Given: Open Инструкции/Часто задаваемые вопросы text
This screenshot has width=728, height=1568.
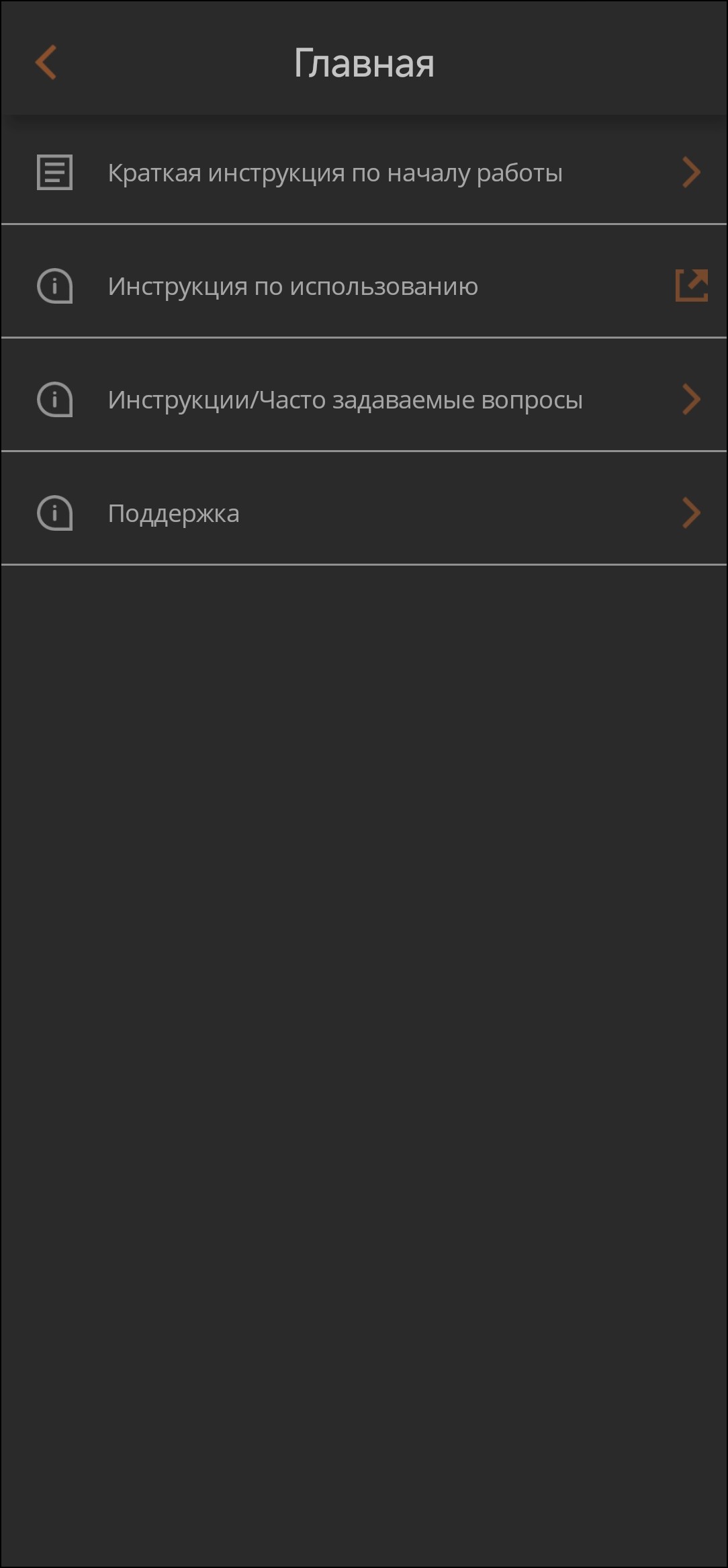Looking at the screenshot, I should (x=345, y=400).
